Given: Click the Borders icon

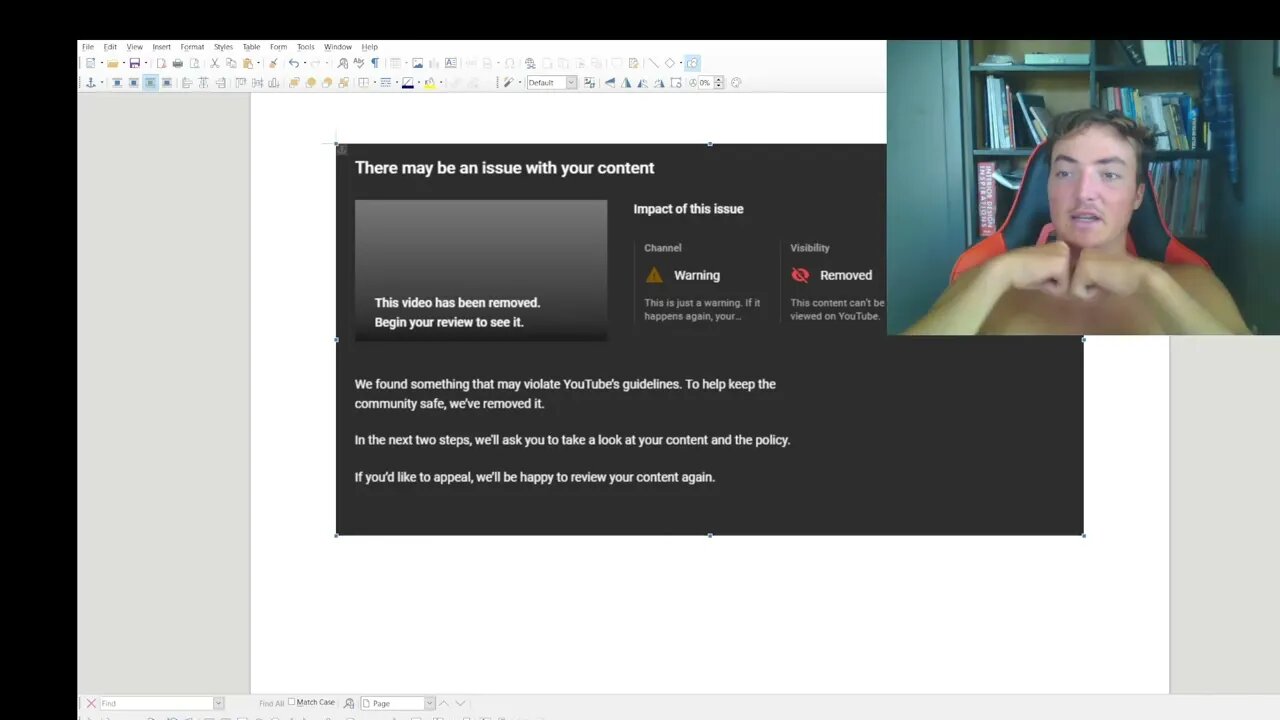Looking at the screenshot, I should (364, 83).
